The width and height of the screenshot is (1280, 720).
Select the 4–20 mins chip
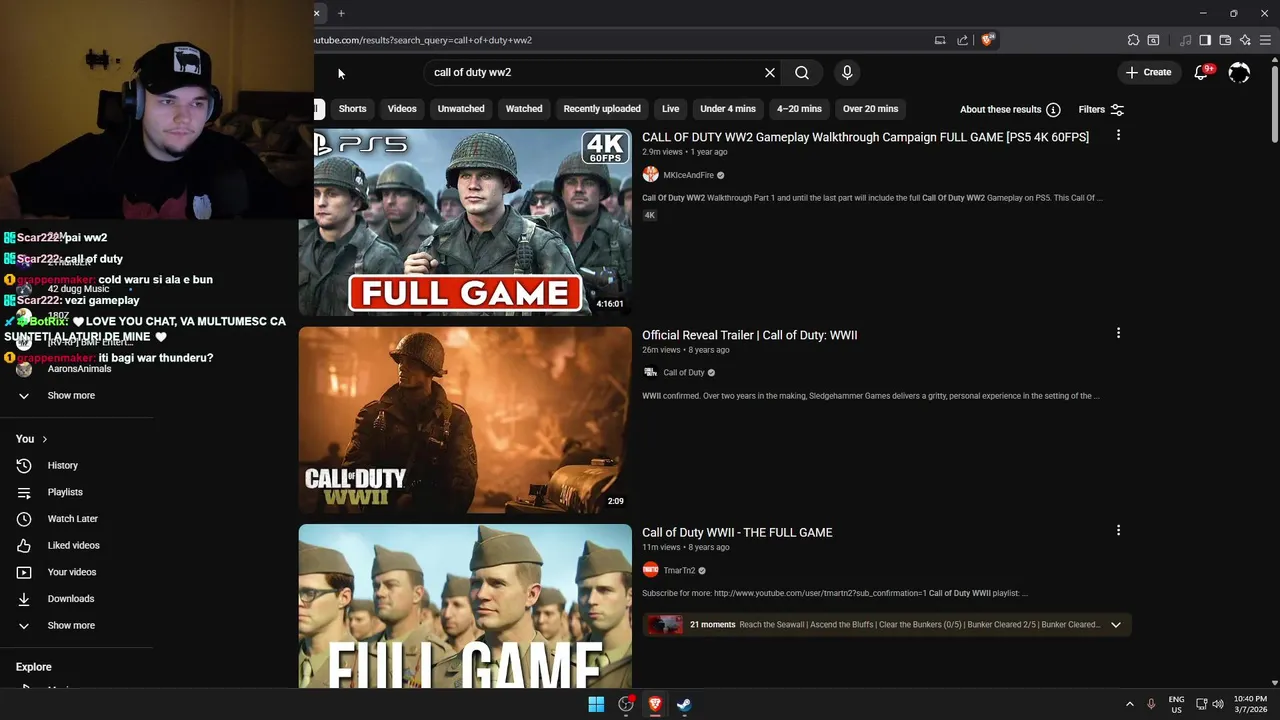pyautogui.click(x=799, y=109)
